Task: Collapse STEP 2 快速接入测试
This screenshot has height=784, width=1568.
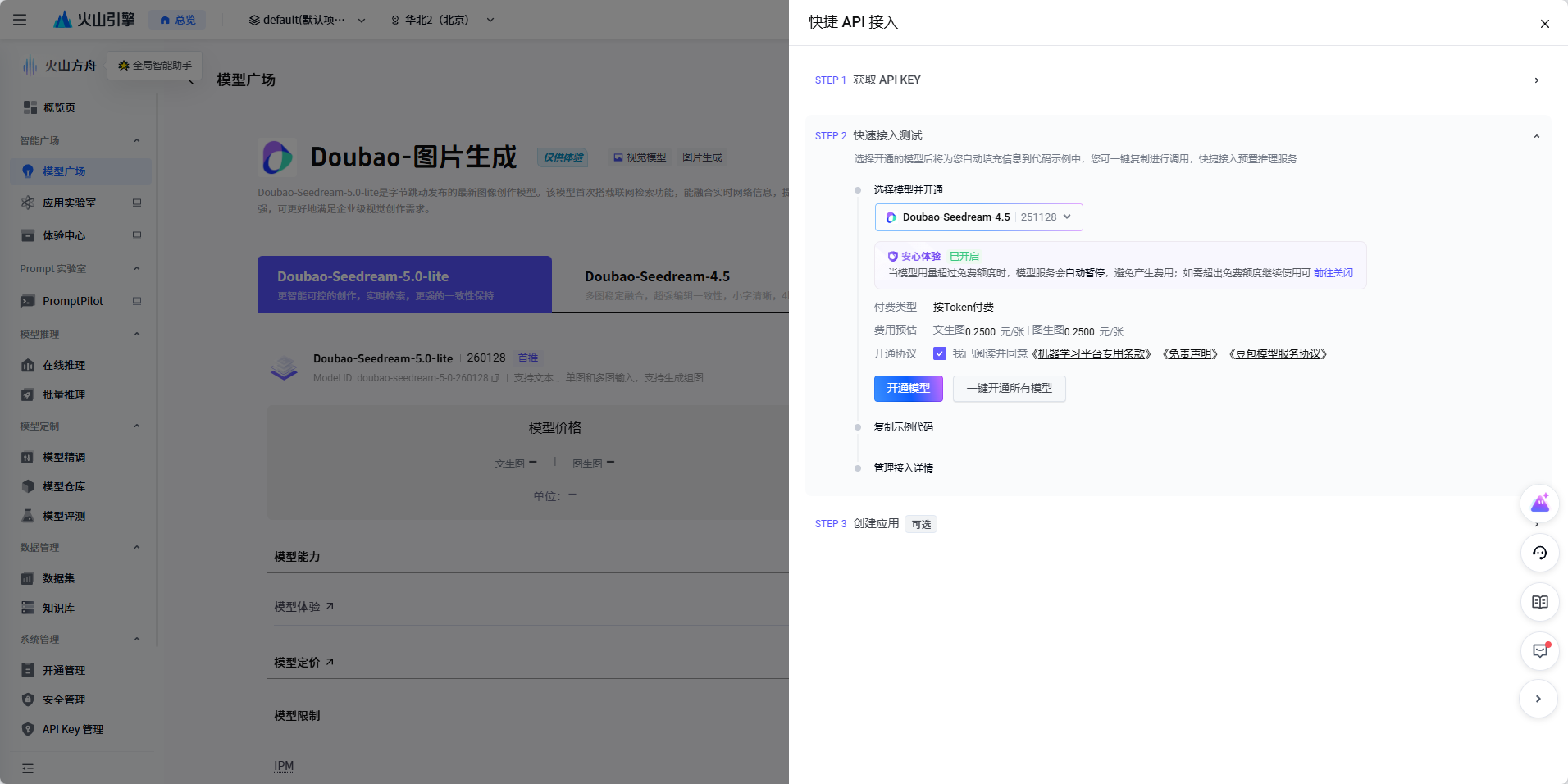Action: click(1537, 136)
